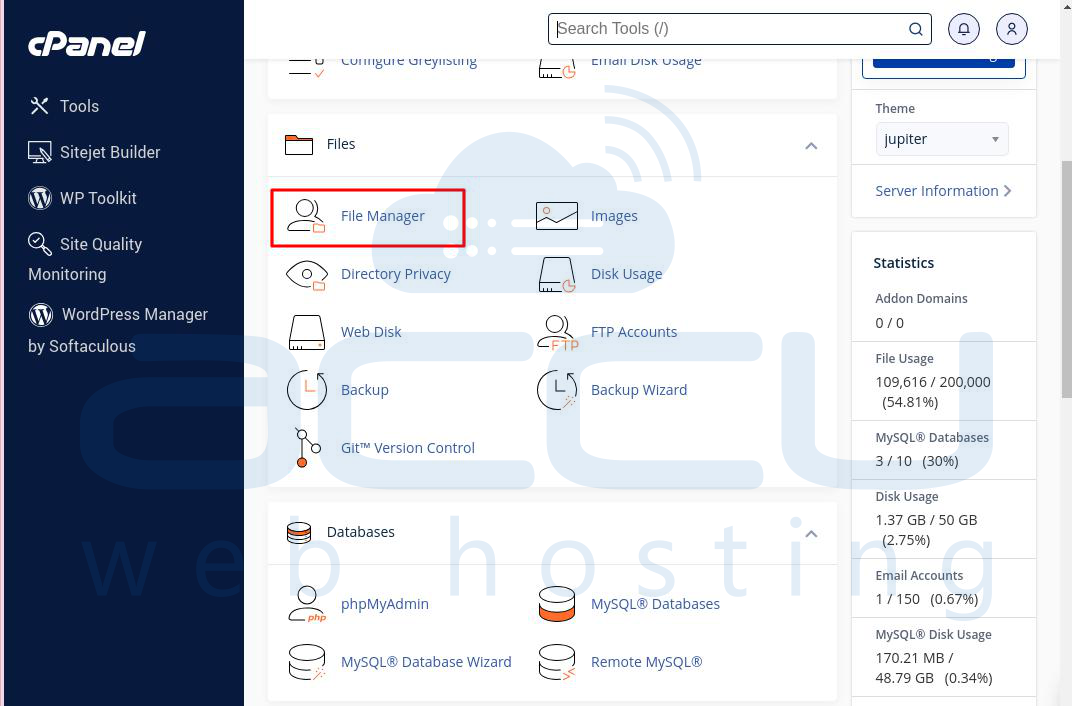Open the Theme jupiter dropdown
This screenshot has width=1072, height=706.
point(941,139)
